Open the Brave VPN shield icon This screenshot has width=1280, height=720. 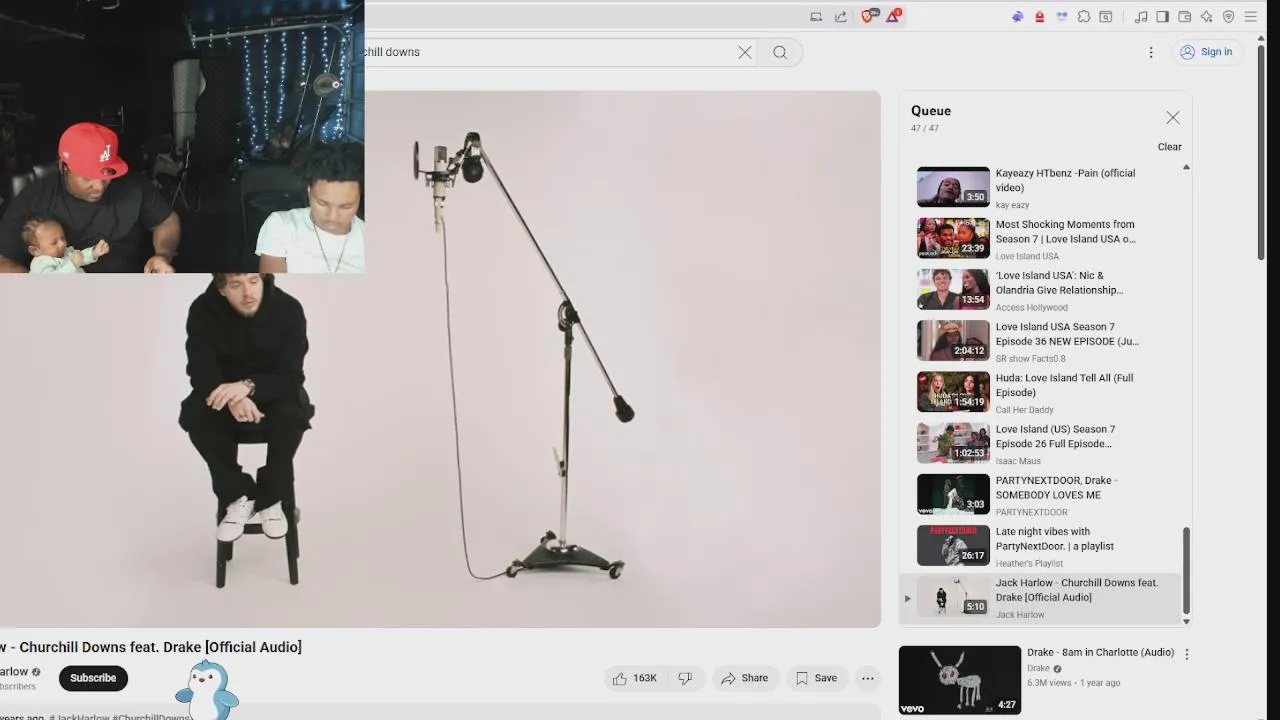1229,16
